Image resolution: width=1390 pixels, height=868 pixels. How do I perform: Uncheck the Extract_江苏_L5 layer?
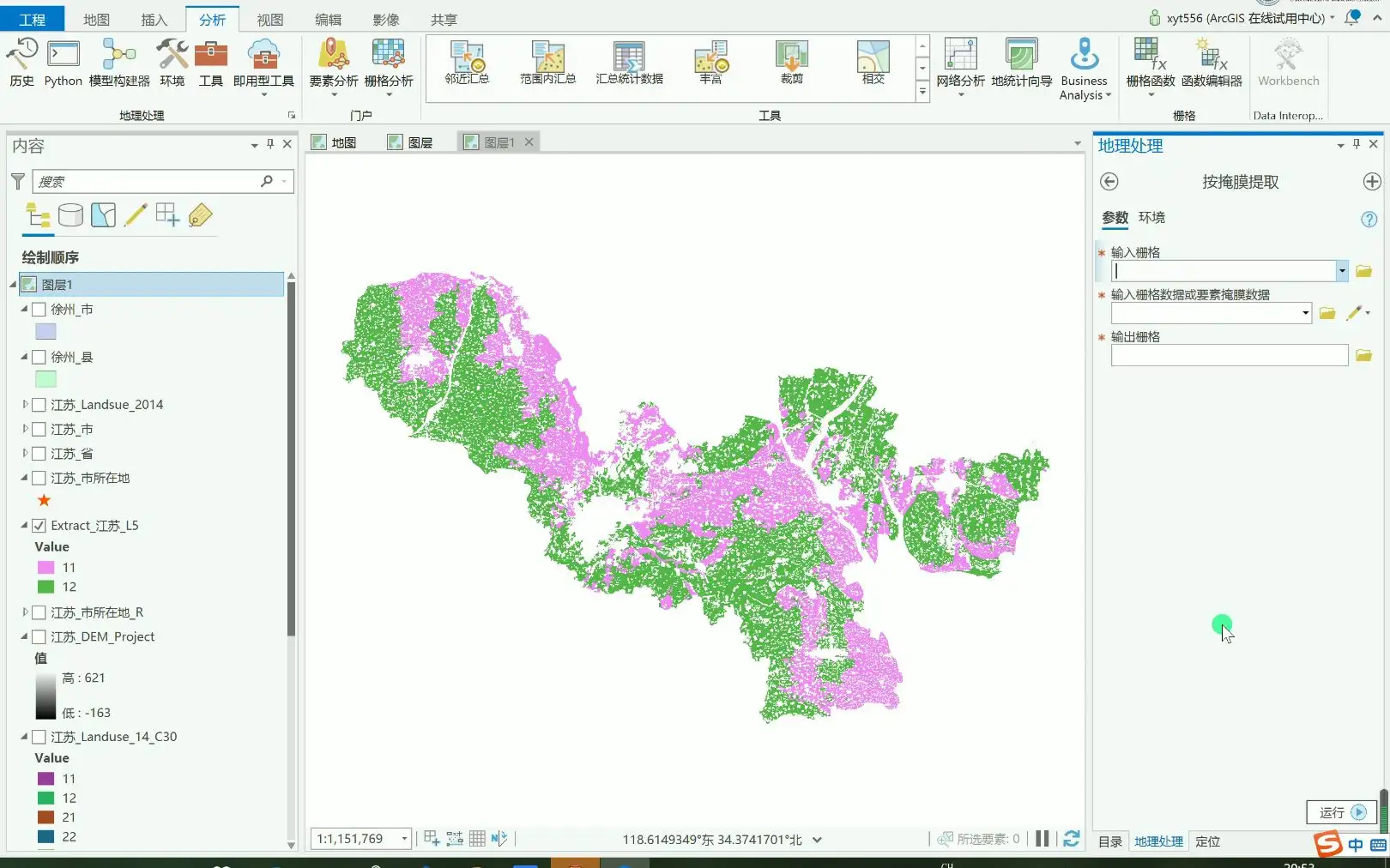tap(39, 526)
